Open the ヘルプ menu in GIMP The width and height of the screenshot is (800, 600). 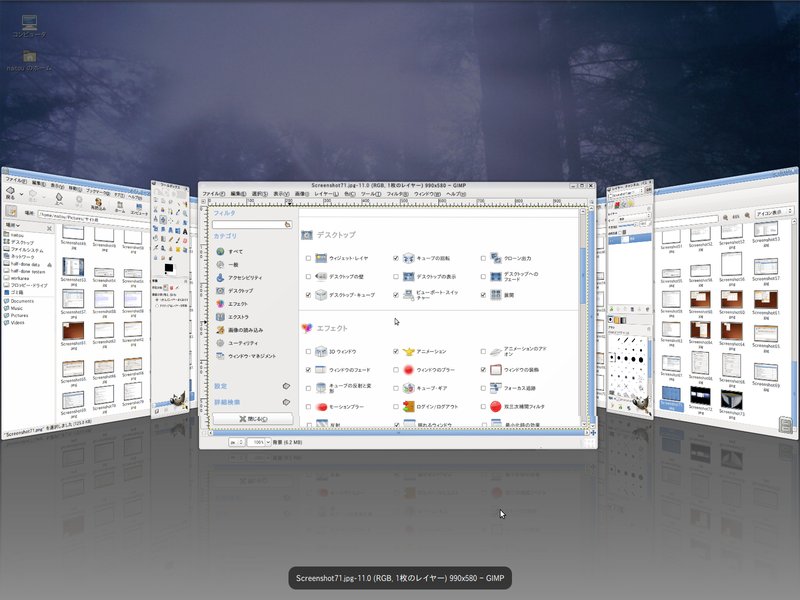pyautogui.click(x=456, y=194)
